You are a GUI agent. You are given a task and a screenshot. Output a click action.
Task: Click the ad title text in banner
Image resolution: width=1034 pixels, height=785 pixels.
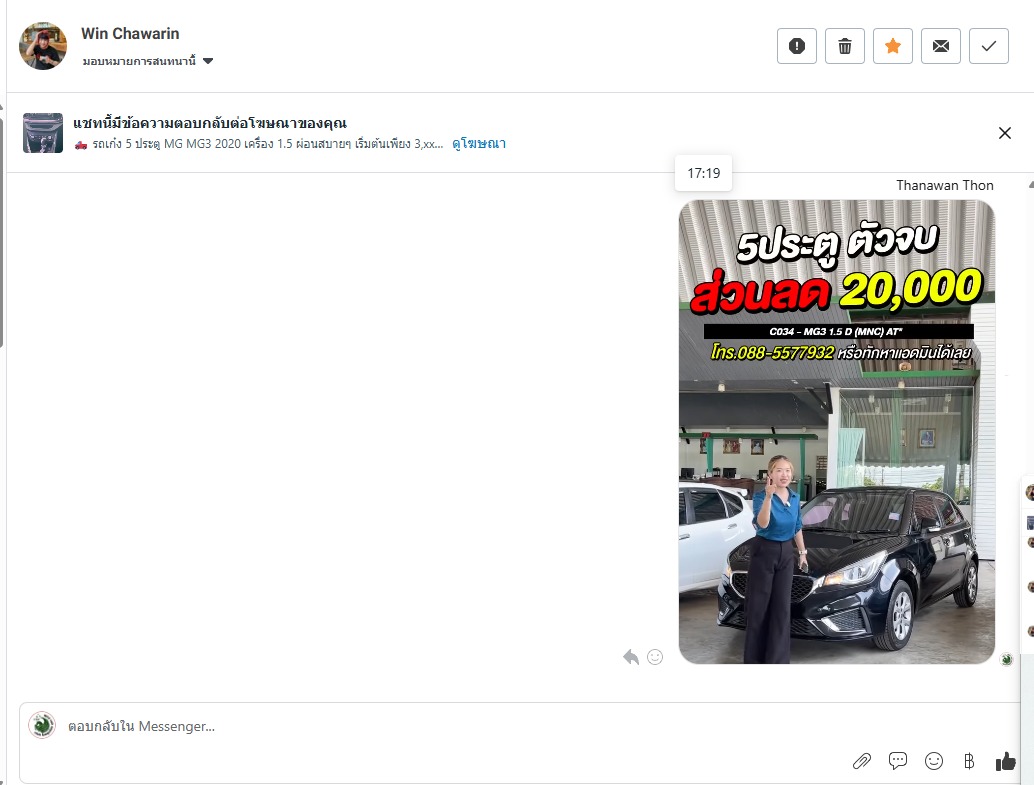tap(210, 123)
